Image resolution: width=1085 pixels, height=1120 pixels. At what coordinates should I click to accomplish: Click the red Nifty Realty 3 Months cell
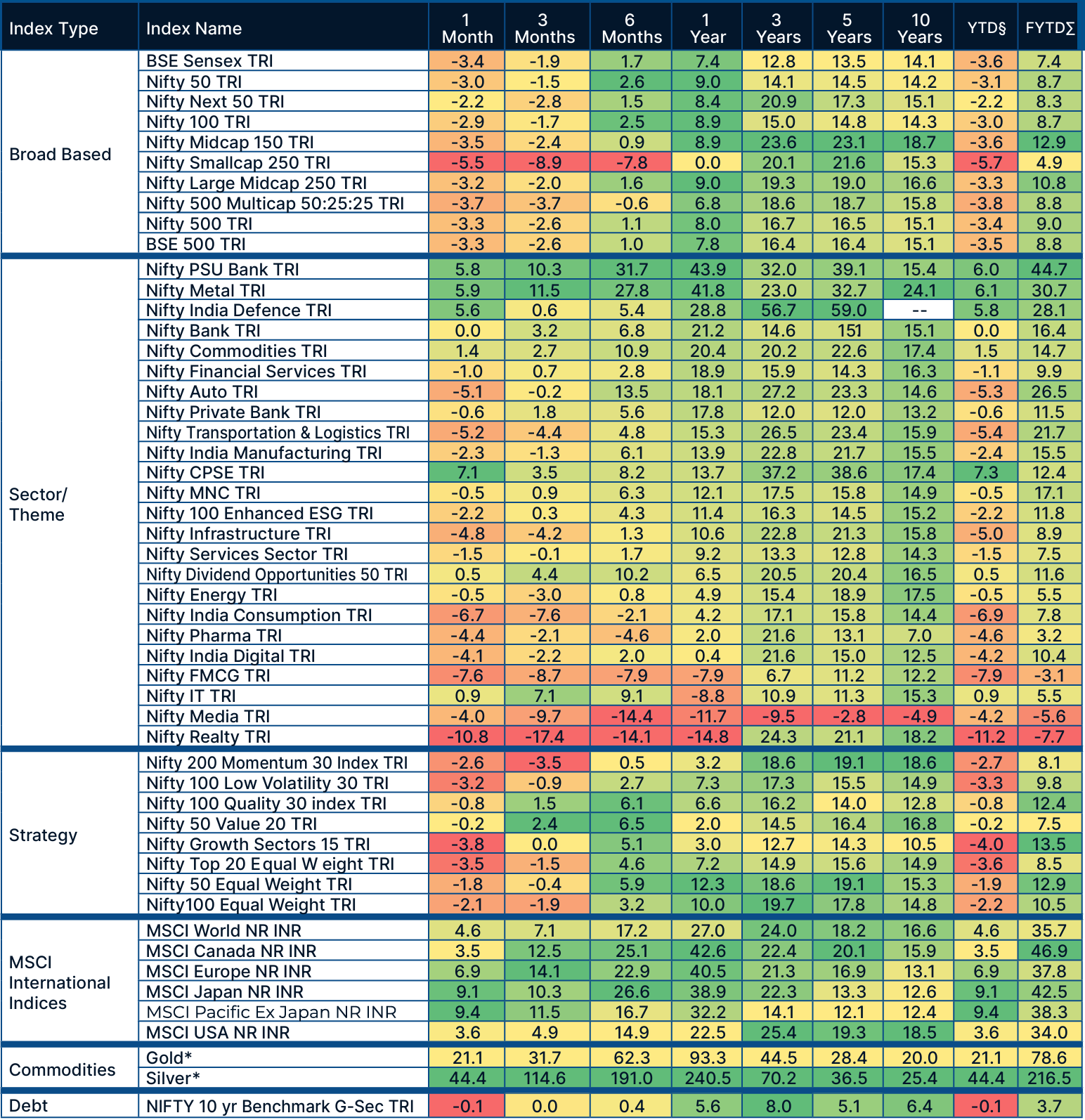[545, 737]
